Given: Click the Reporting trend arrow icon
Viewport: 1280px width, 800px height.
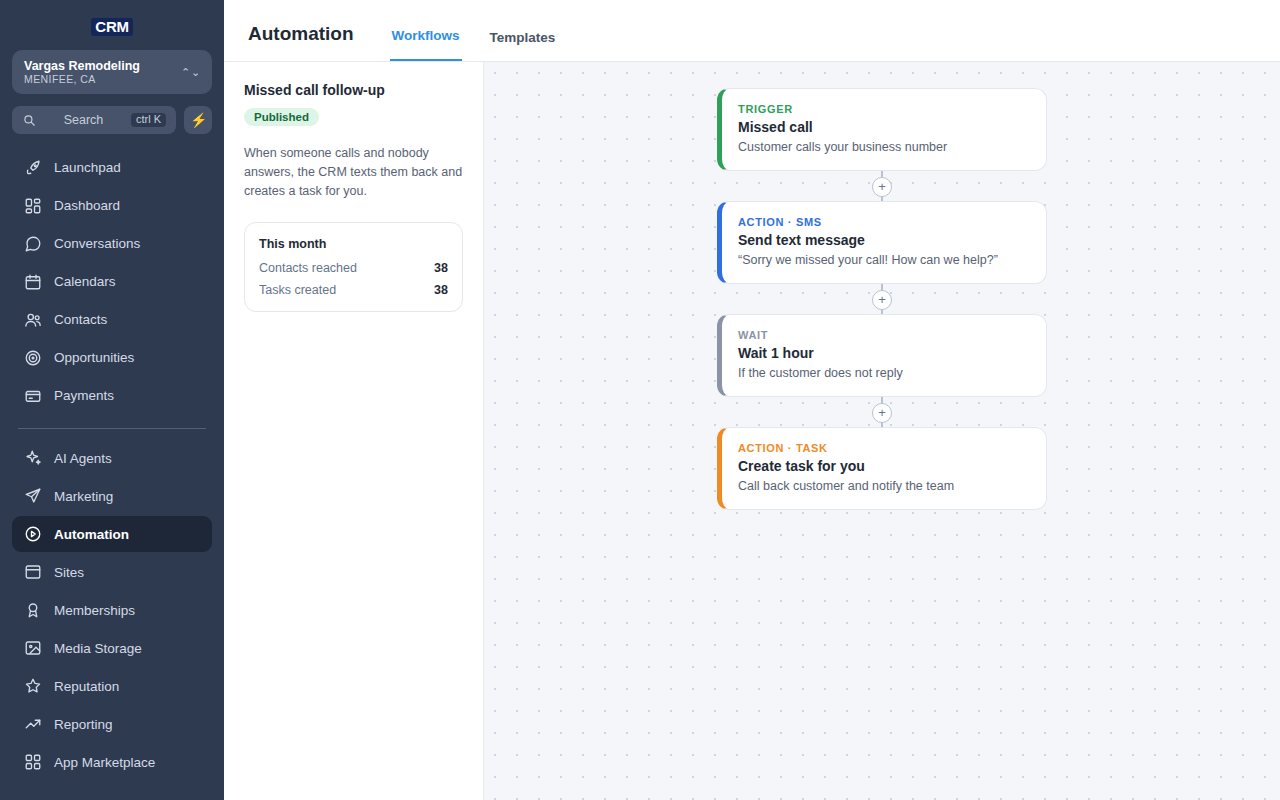Looking at the screenshot, I should (33, 725).
